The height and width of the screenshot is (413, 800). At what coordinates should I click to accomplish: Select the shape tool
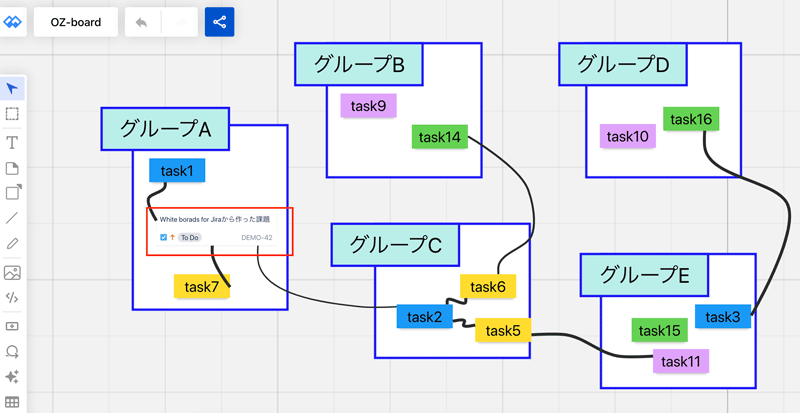[12, 192]
